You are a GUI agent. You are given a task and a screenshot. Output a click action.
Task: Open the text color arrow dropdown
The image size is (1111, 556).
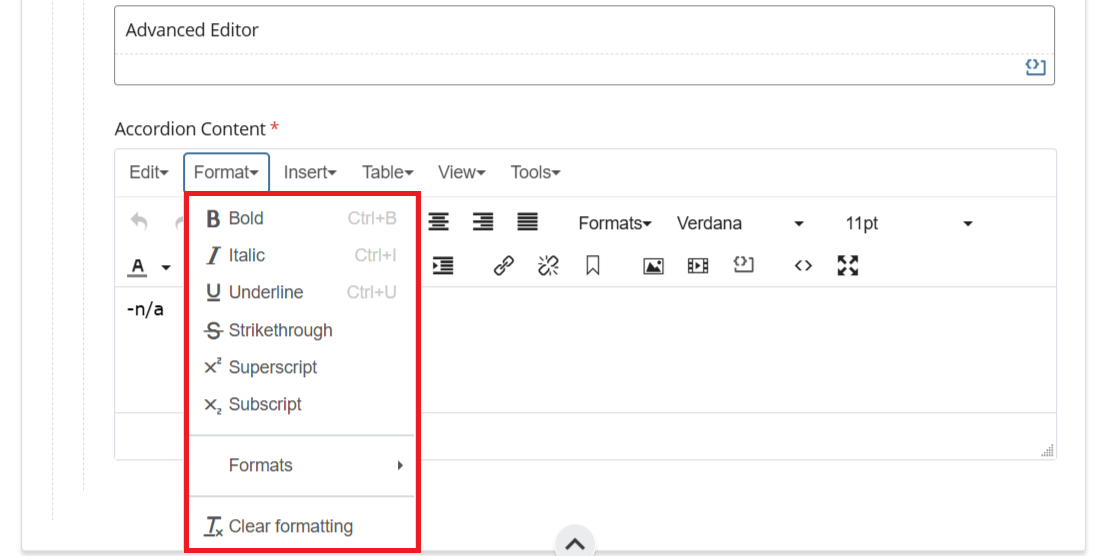166,267
